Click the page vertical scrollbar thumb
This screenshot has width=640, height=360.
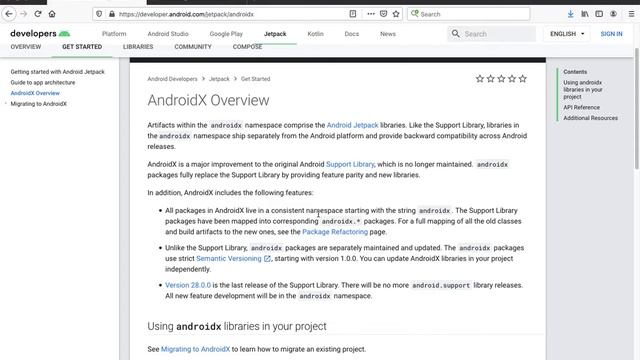(637, 108)
